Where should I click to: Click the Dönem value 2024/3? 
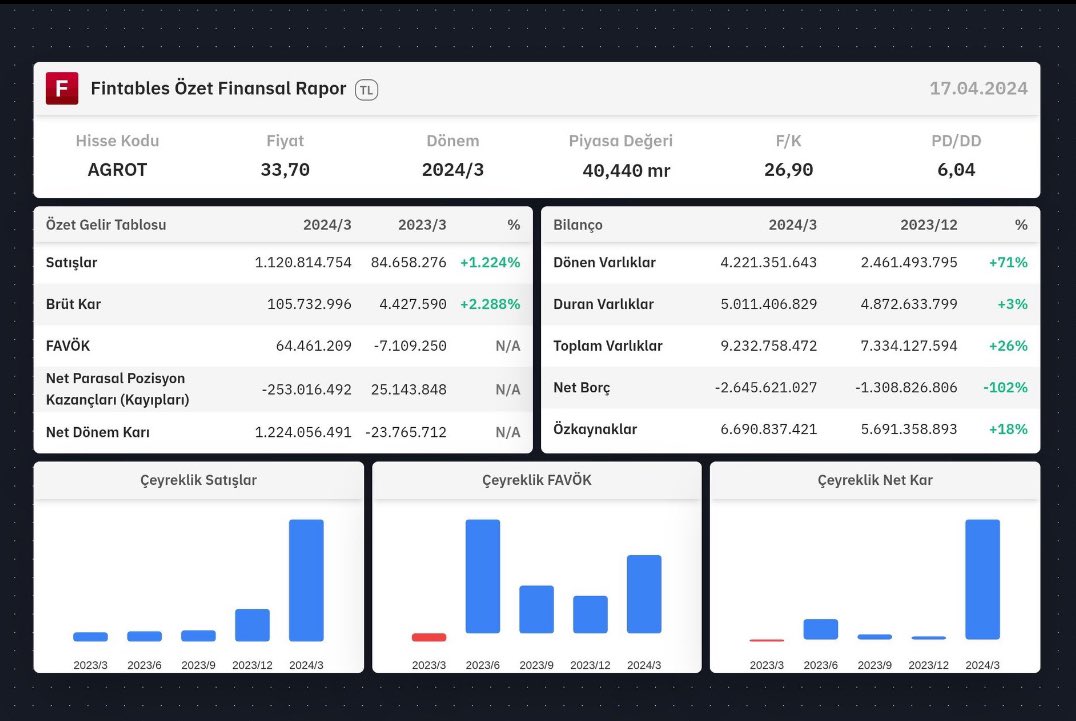coord(453,169)
